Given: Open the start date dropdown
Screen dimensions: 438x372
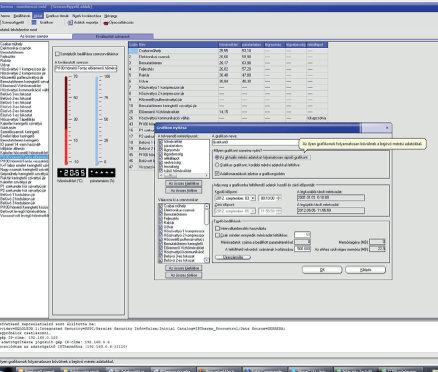Looking at the screenshot, I should [x=253, y=198].
